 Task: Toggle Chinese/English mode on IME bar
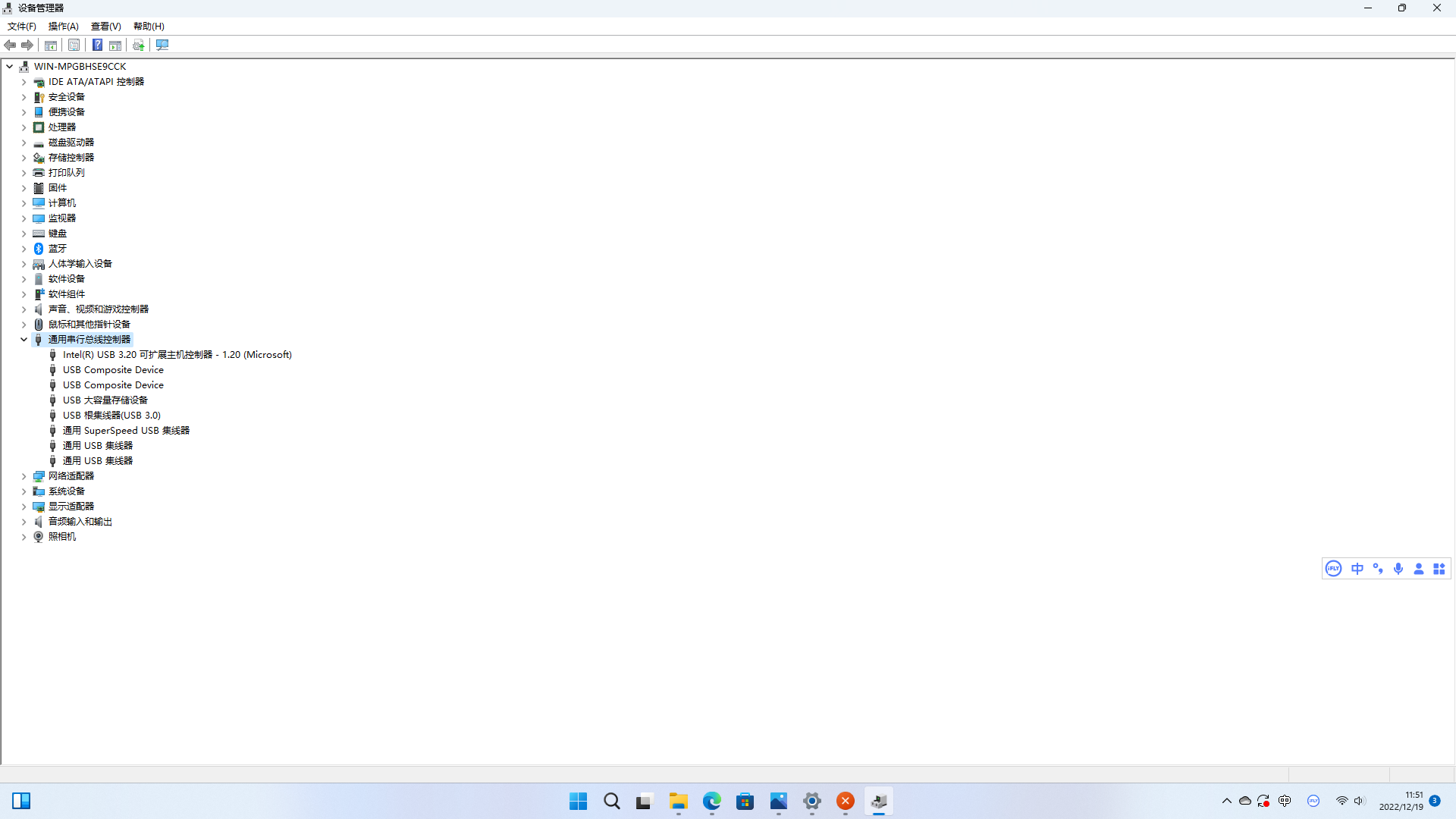pyautogui.click(x=1357, y=569)
